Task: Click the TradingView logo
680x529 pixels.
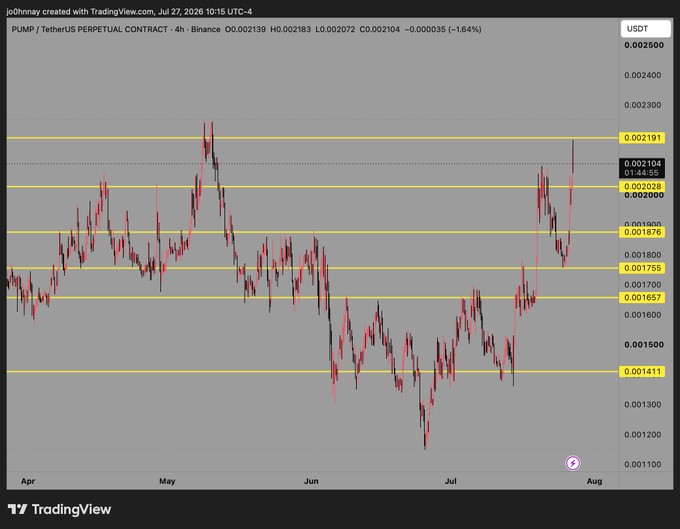Action: tap(59, 509)
